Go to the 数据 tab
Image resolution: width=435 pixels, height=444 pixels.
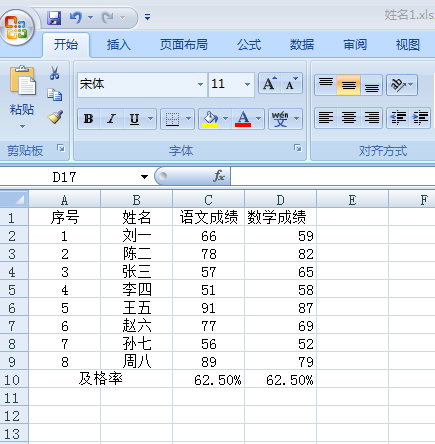click(302, 44)
